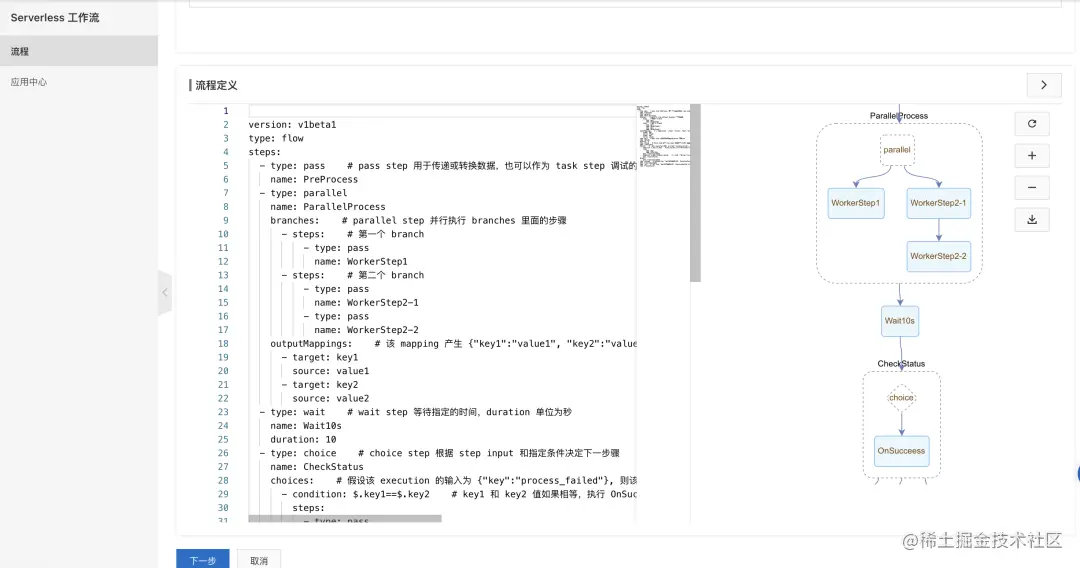
Task: Click the 'name: PreProcess' code line
Action: coord(314,180)
